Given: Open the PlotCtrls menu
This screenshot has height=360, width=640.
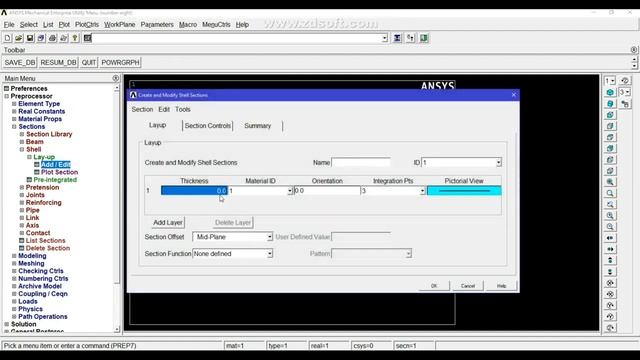Looking at the screenshot, I should [x=87, y=24].
